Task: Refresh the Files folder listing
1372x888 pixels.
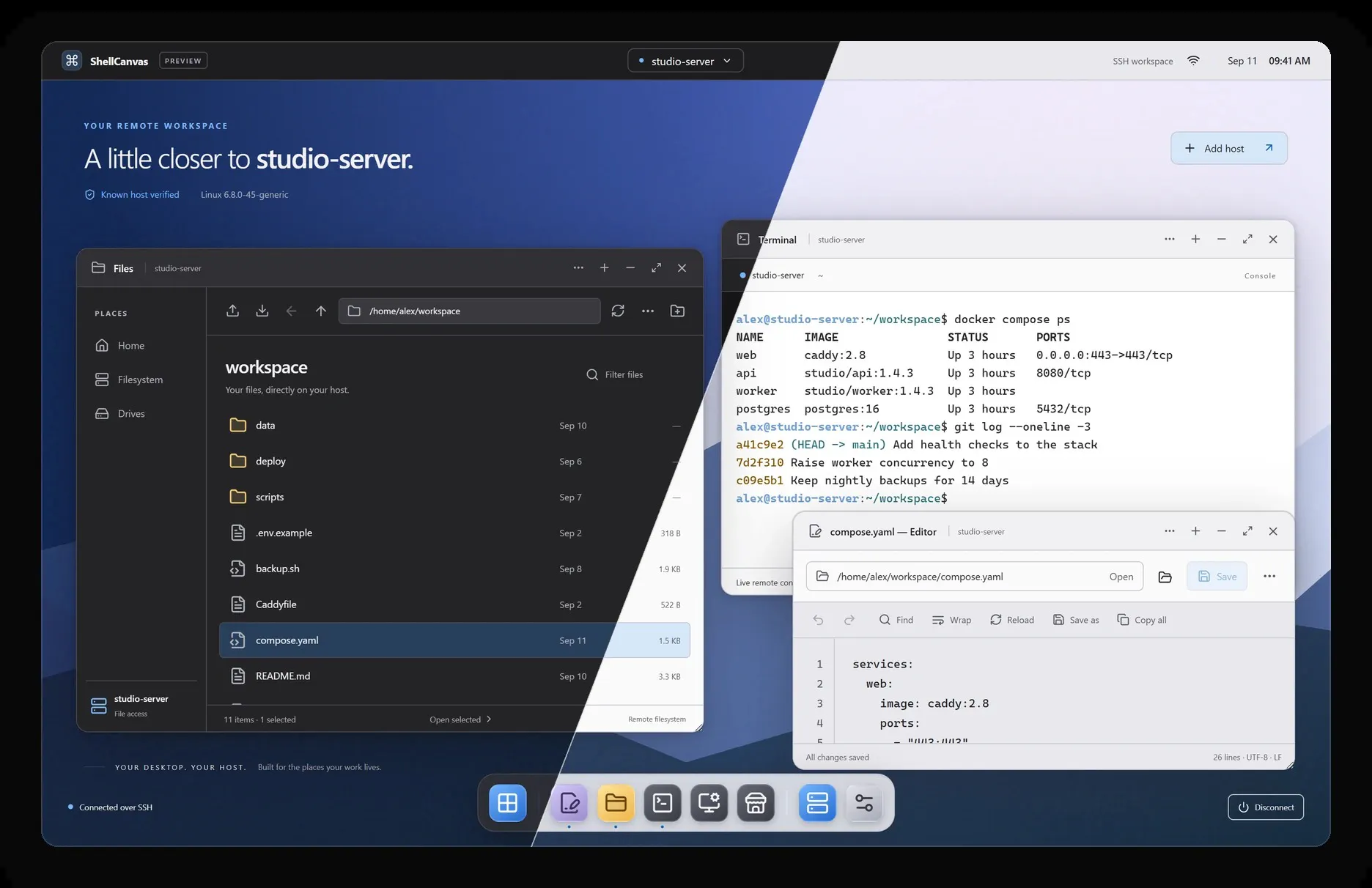Action: tap(618, 311)
